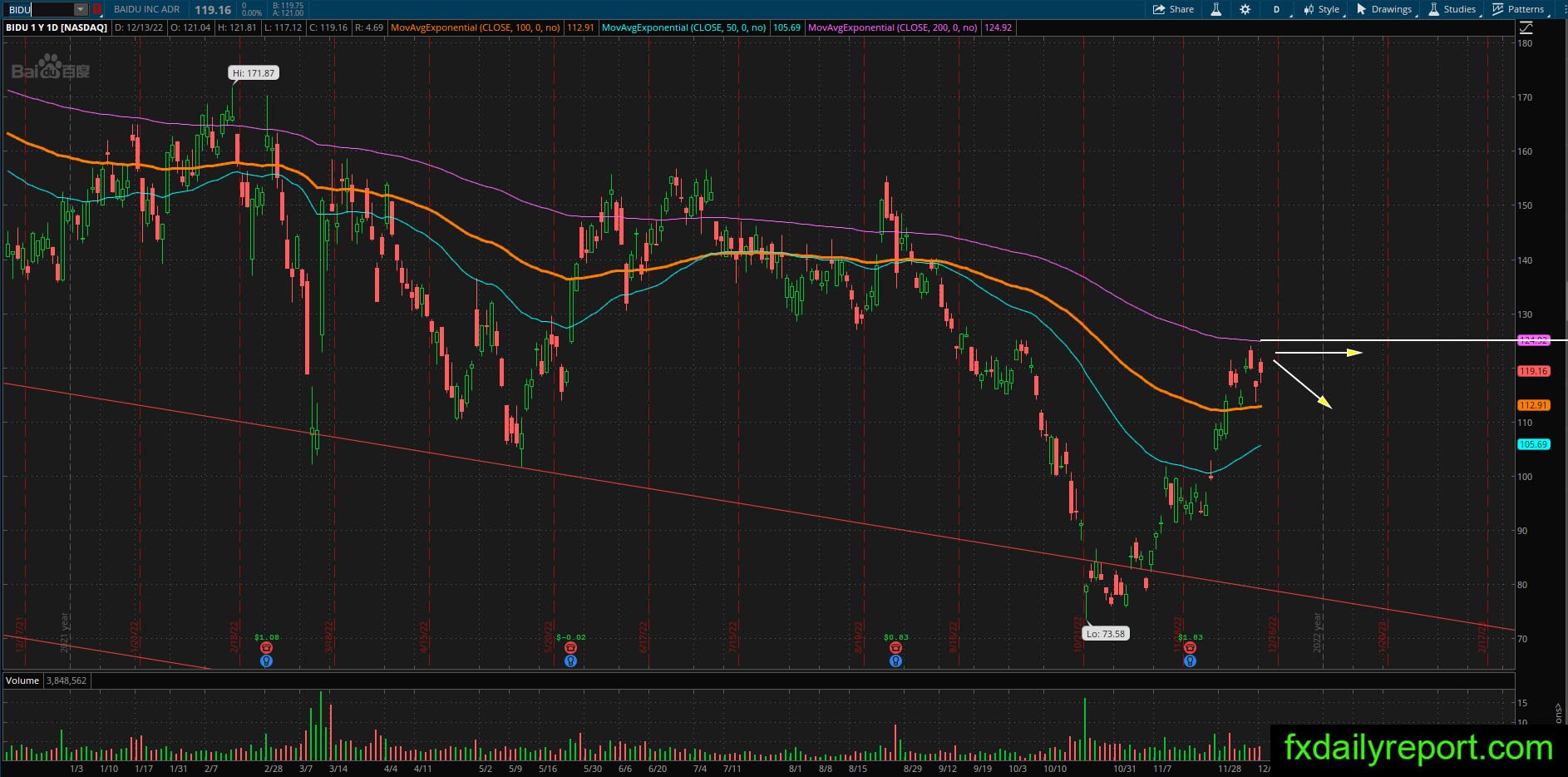Click the BAIDU INC ADR company name
Viewport: 1568px width, 777px height.
click(146, 9)
